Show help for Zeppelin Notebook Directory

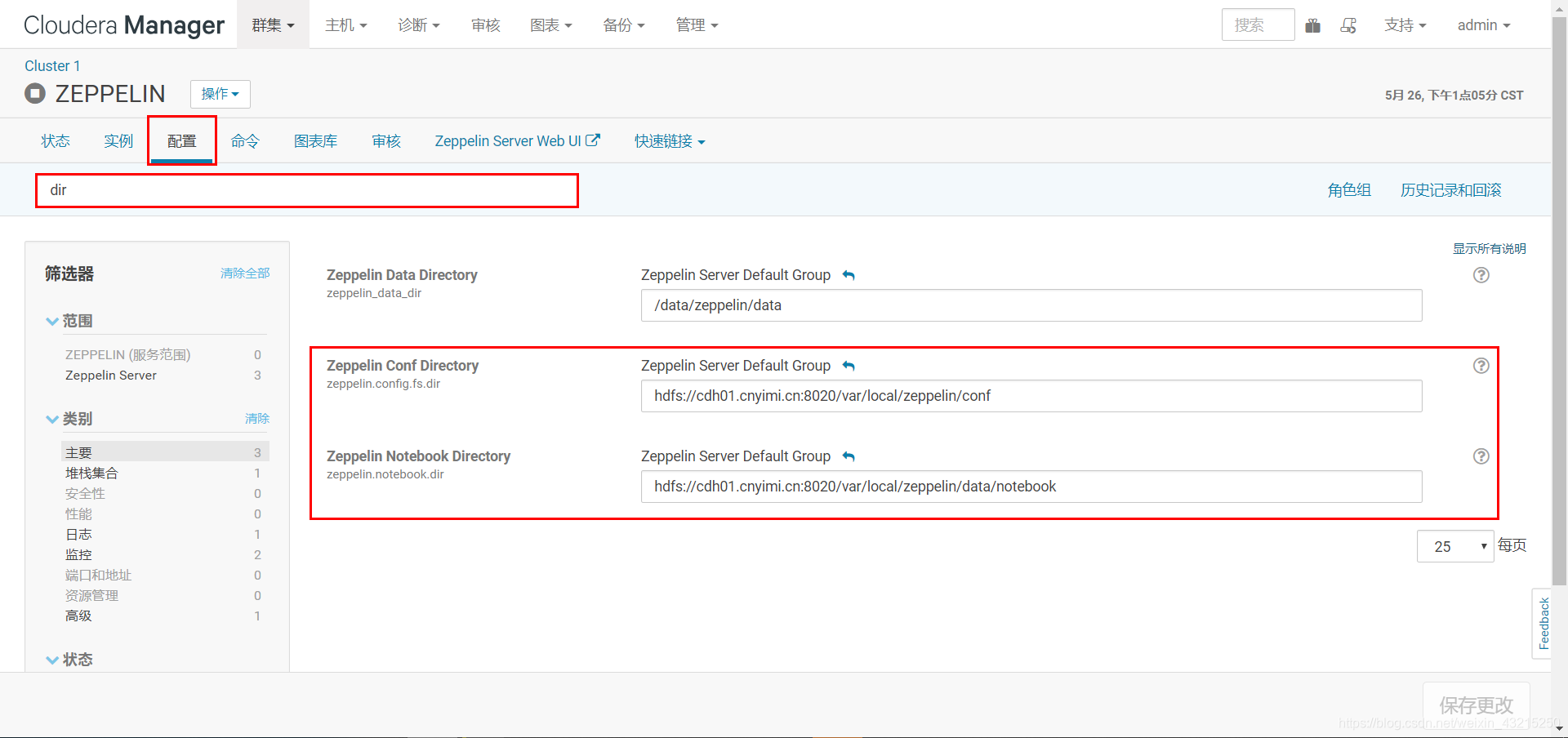point(1481,456)
